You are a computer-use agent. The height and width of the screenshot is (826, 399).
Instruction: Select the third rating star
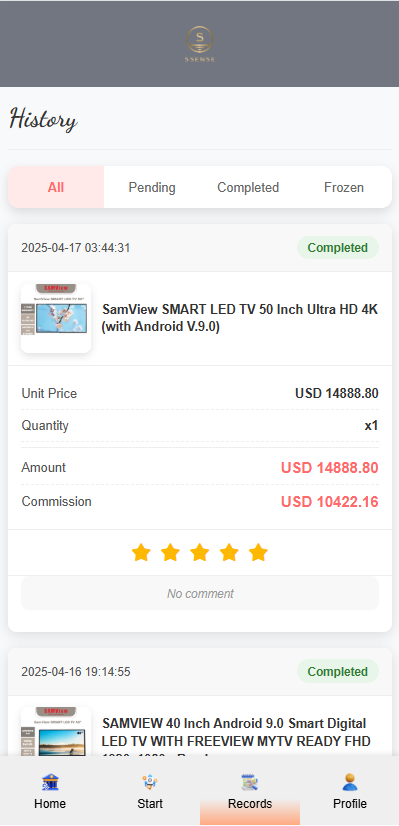click(x=200, y=553)
